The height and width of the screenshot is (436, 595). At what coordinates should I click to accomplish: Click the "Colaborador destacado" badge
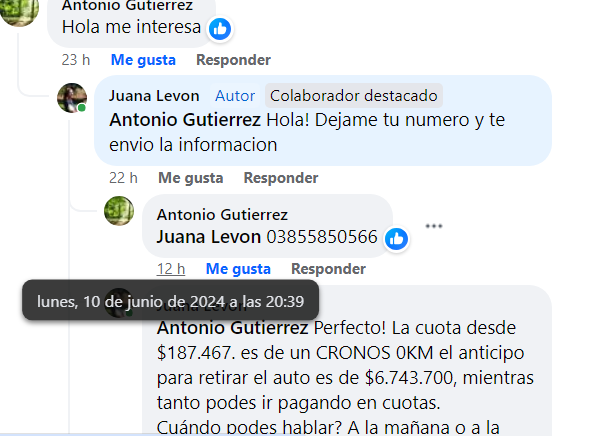tap(354, 96)
